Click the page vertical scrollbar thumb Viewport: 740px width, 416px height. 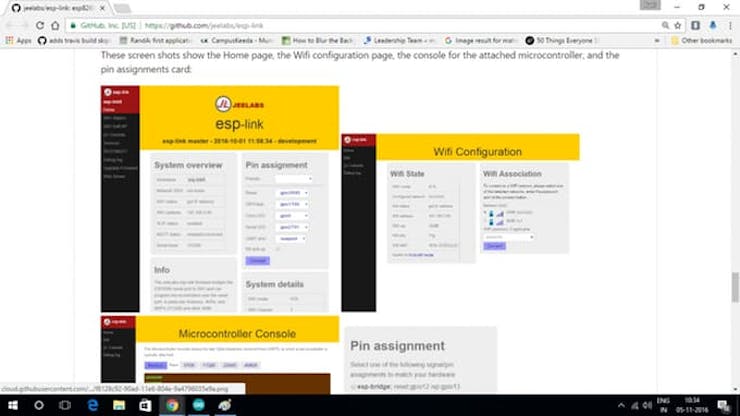[735, 287]
